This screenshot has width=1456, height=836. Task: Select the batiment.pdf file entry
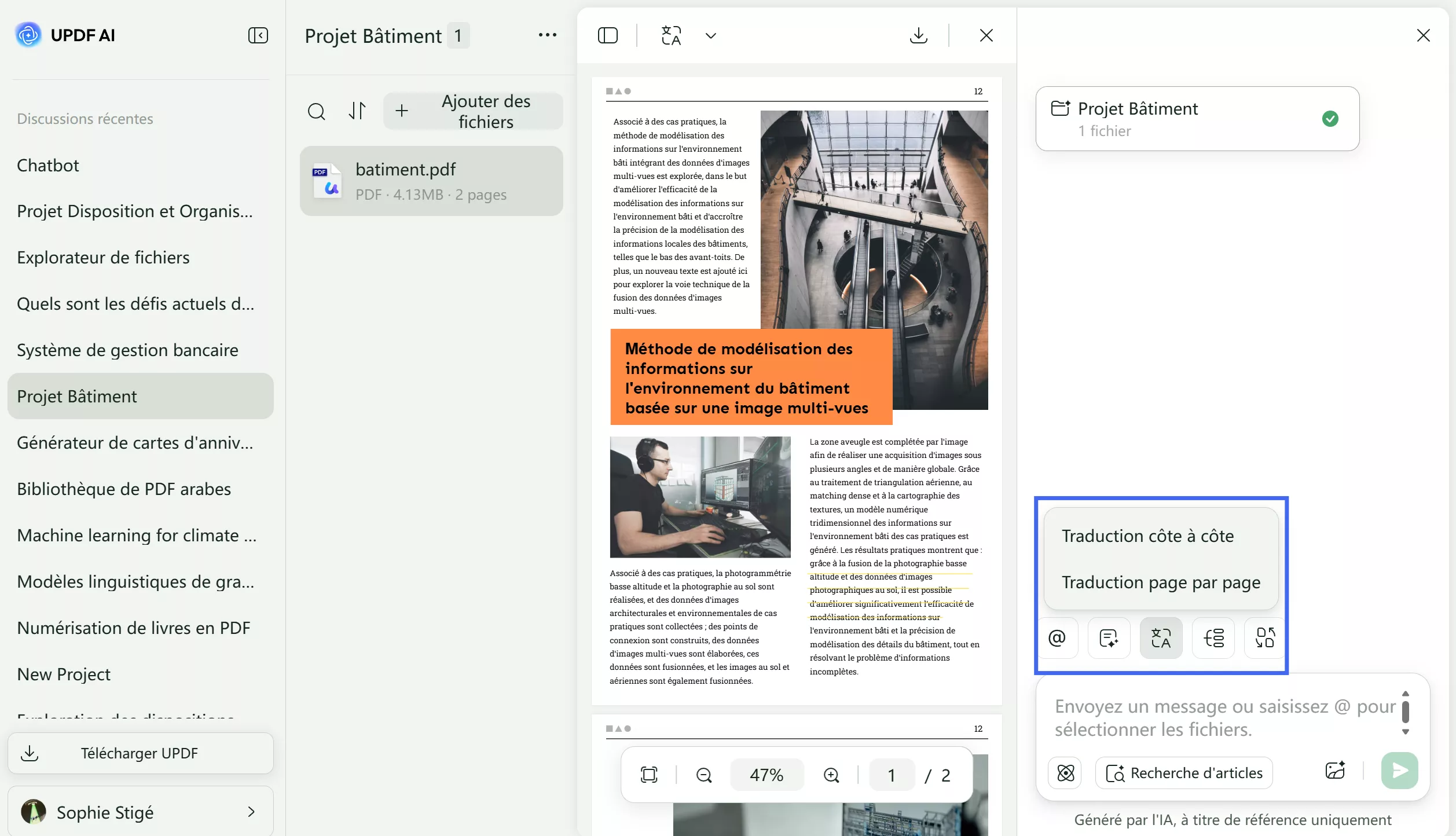pos(431,180)
